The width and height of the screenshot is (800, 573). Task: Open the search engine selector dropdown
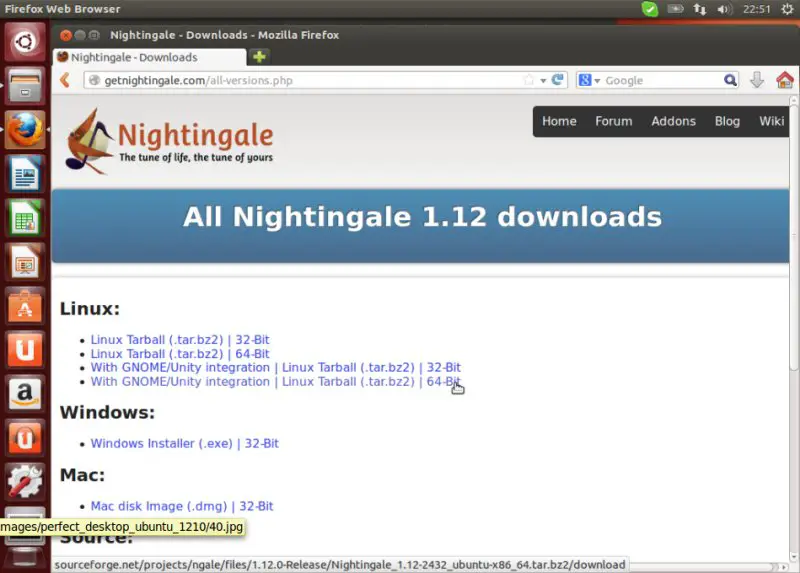coord(589,80)
